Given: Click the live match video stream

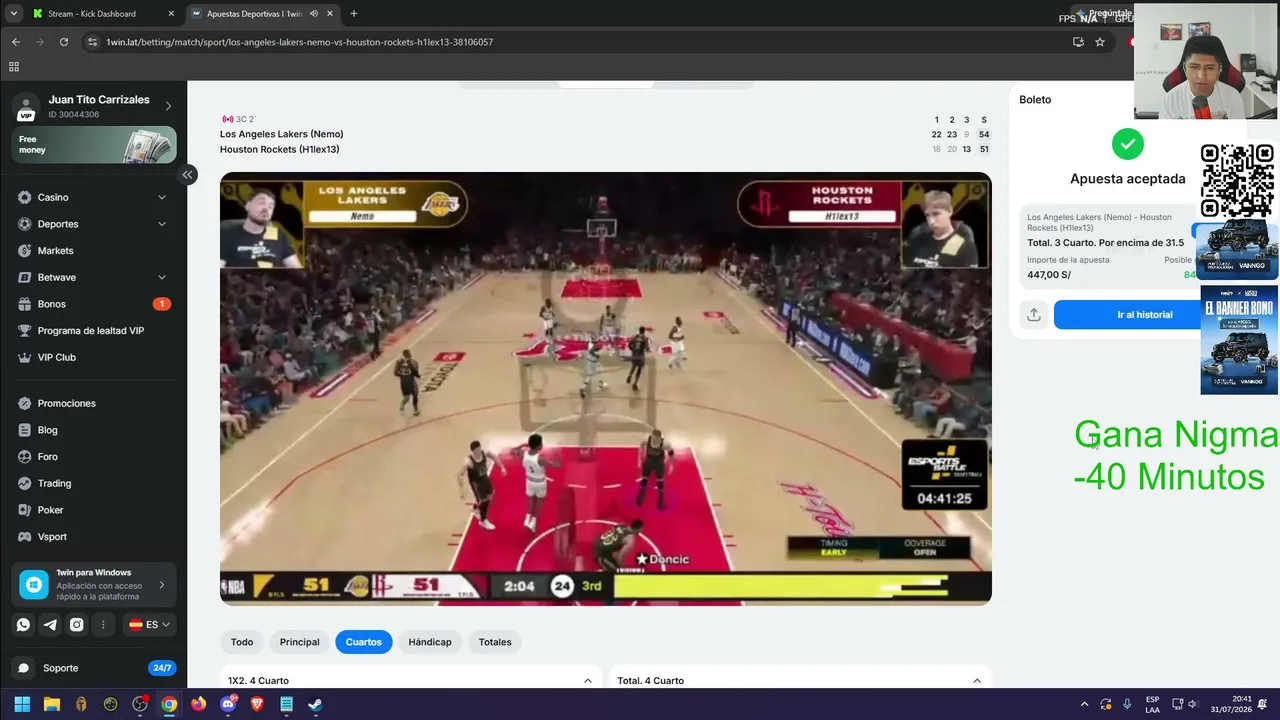Looking at the screenshot, I should tap(606, 389).
